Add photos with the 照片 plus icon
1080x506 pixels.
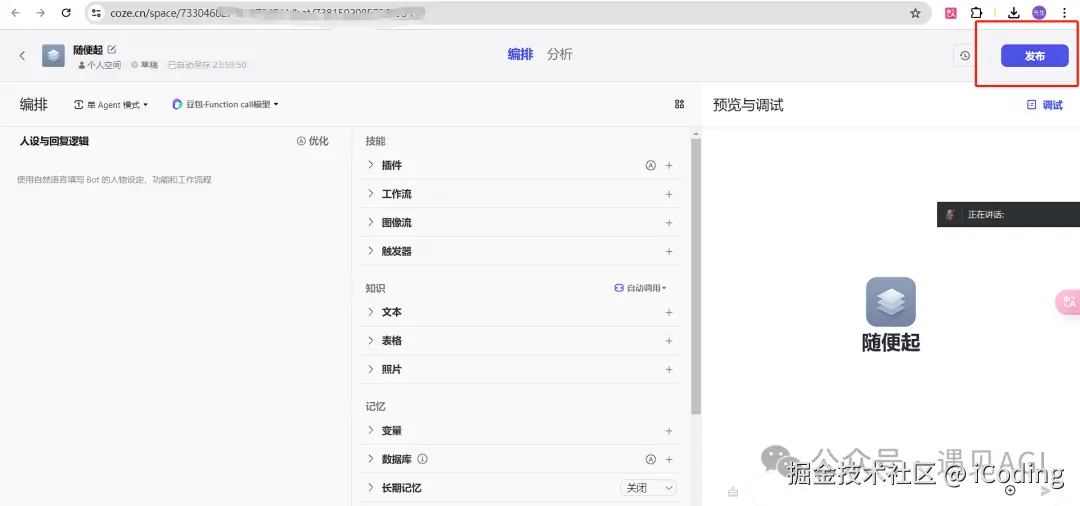pos(669,369)
